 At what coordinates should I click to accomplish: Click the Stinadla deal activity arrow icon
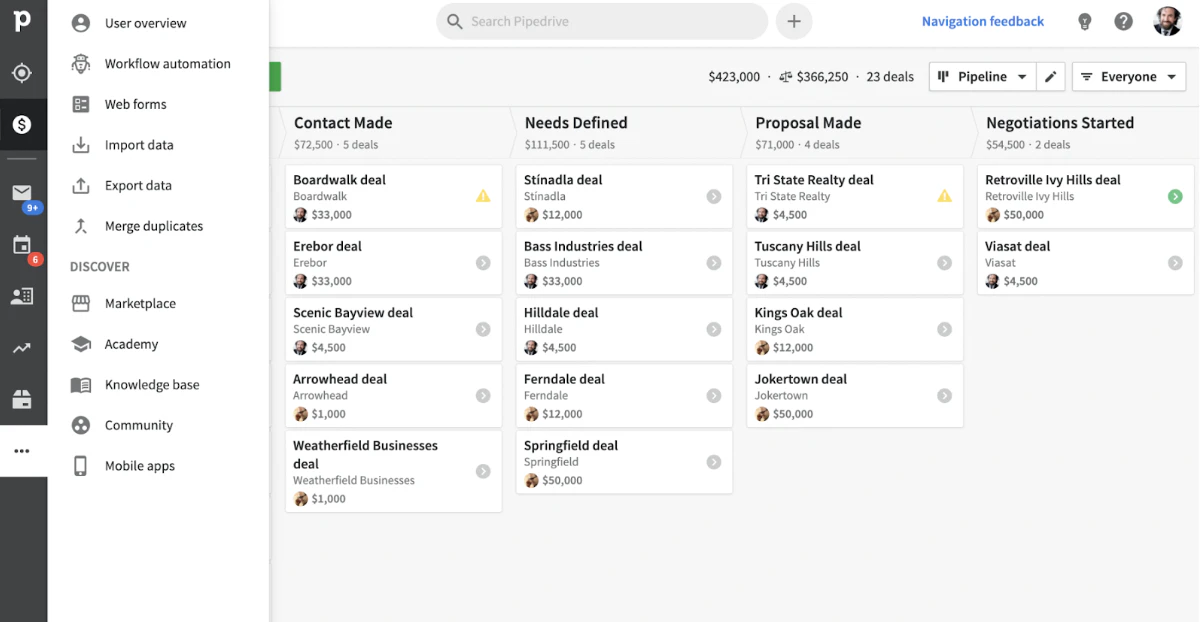pyautogui.click(x=714, y=197)
